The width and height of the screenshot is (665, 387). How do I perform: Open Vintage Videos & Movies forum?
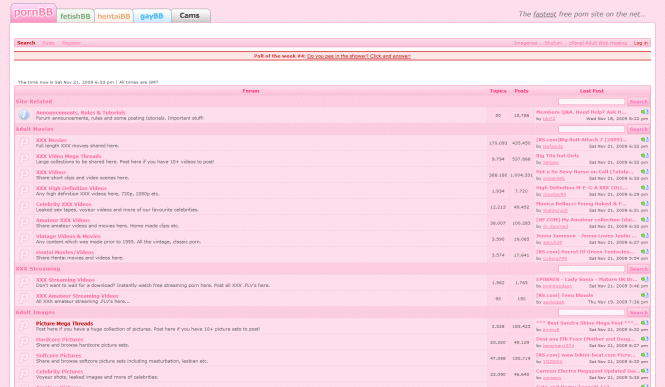pyautogui.click(x=68, y=237)
